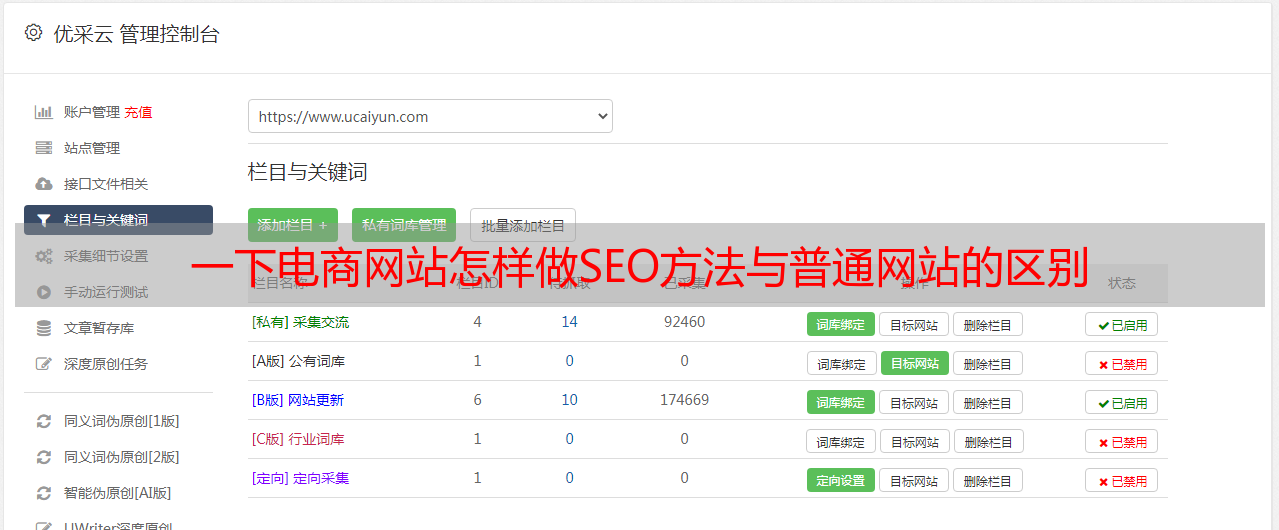The image size is (1279, 530).
Task: Click 删除栏目 for 公有词库 row
Action: 987,363
